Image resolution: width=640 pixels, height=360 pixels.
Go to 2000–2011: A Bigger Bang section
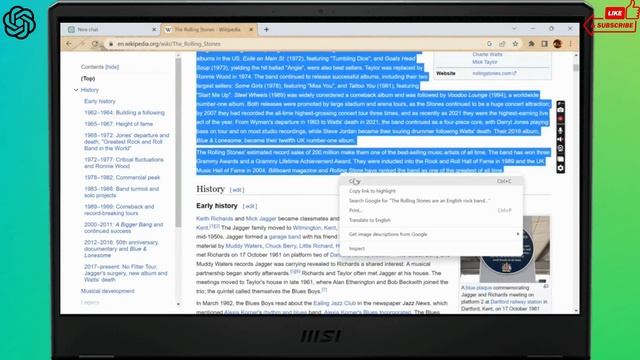(123, 228)
